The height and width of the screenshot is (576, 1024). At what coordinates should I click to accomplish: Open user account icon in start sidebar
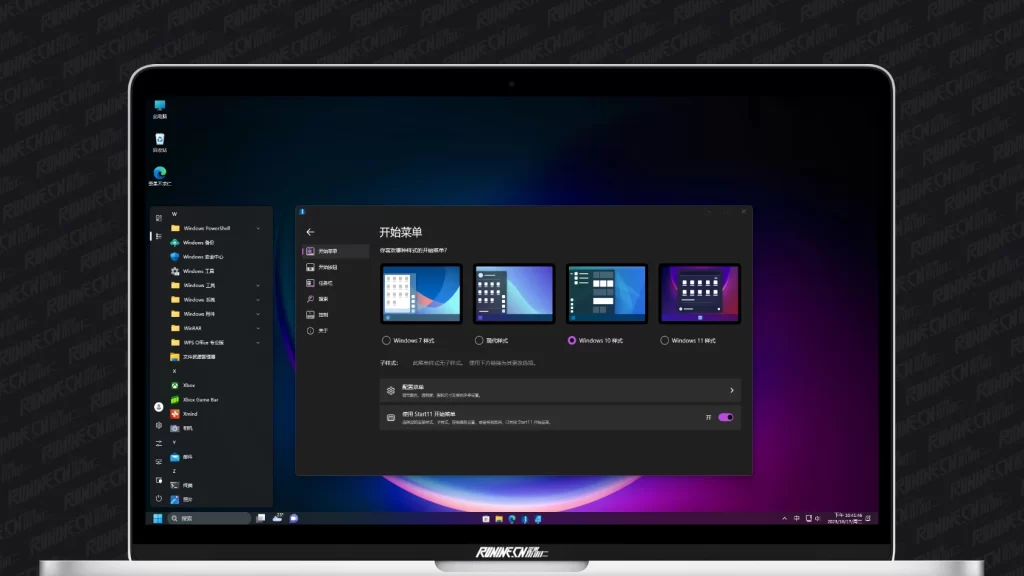[158, 407]
